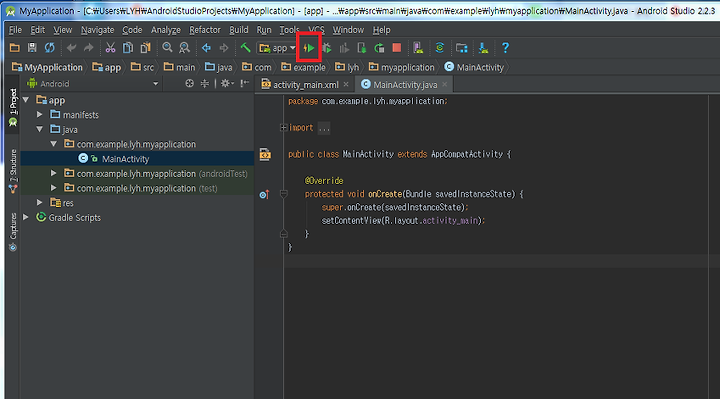This screenshot has width=720, height=399.
Task: Click Scroll from Source target icon
Action: [189, 84]
